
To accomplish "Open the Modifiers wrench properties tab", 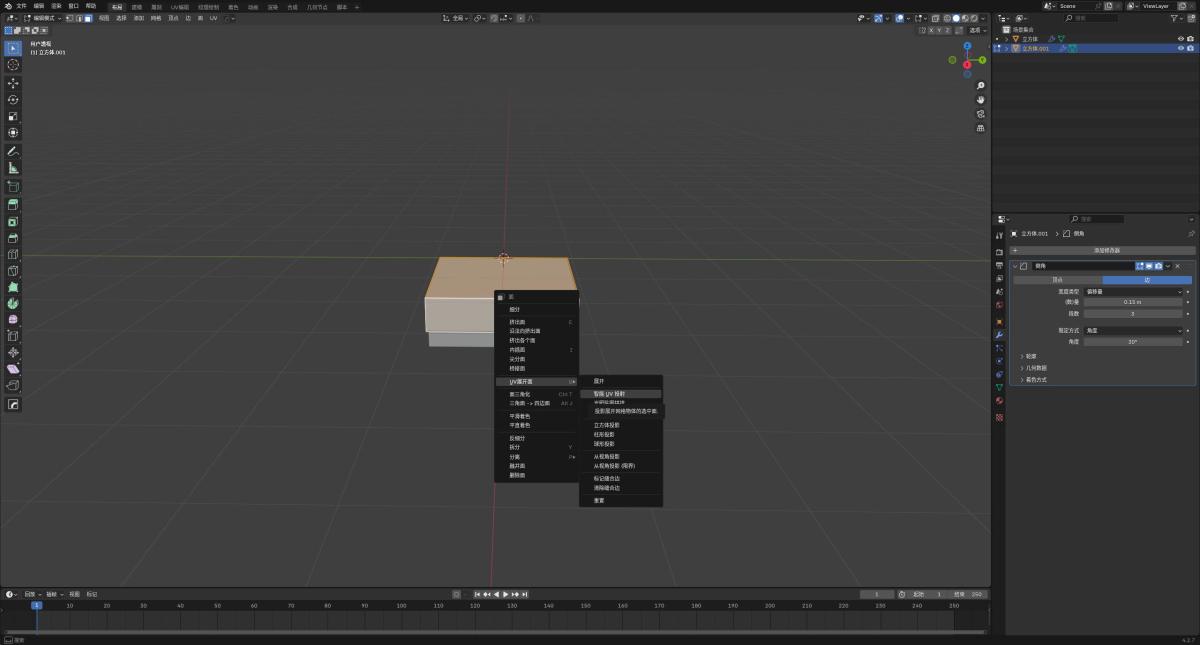I will (999, 334).
